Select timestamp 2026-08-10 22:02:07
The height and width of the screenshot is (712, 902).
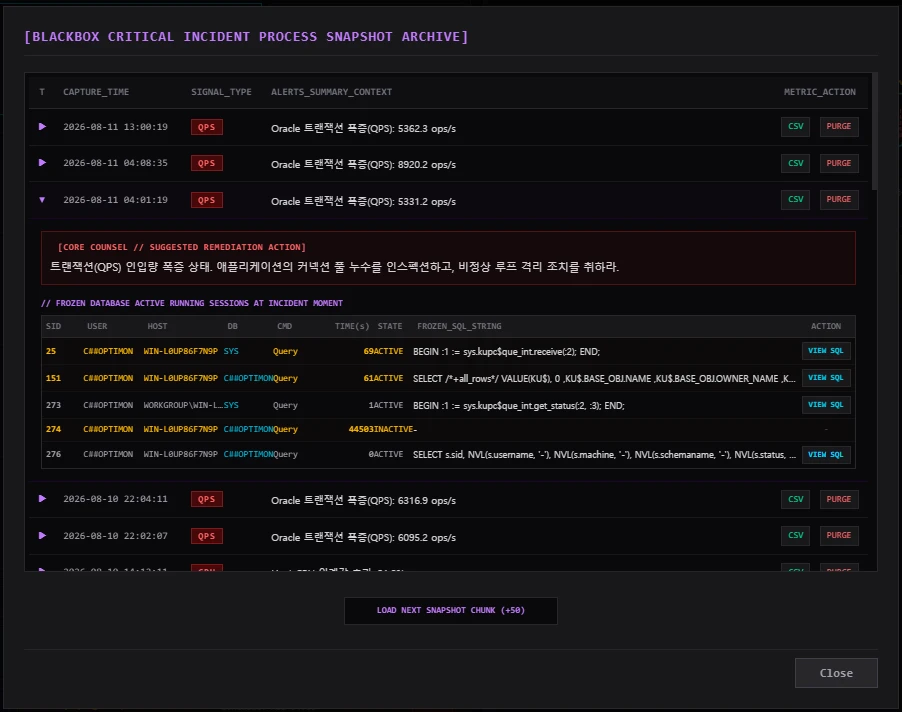[x=116, y=535]
